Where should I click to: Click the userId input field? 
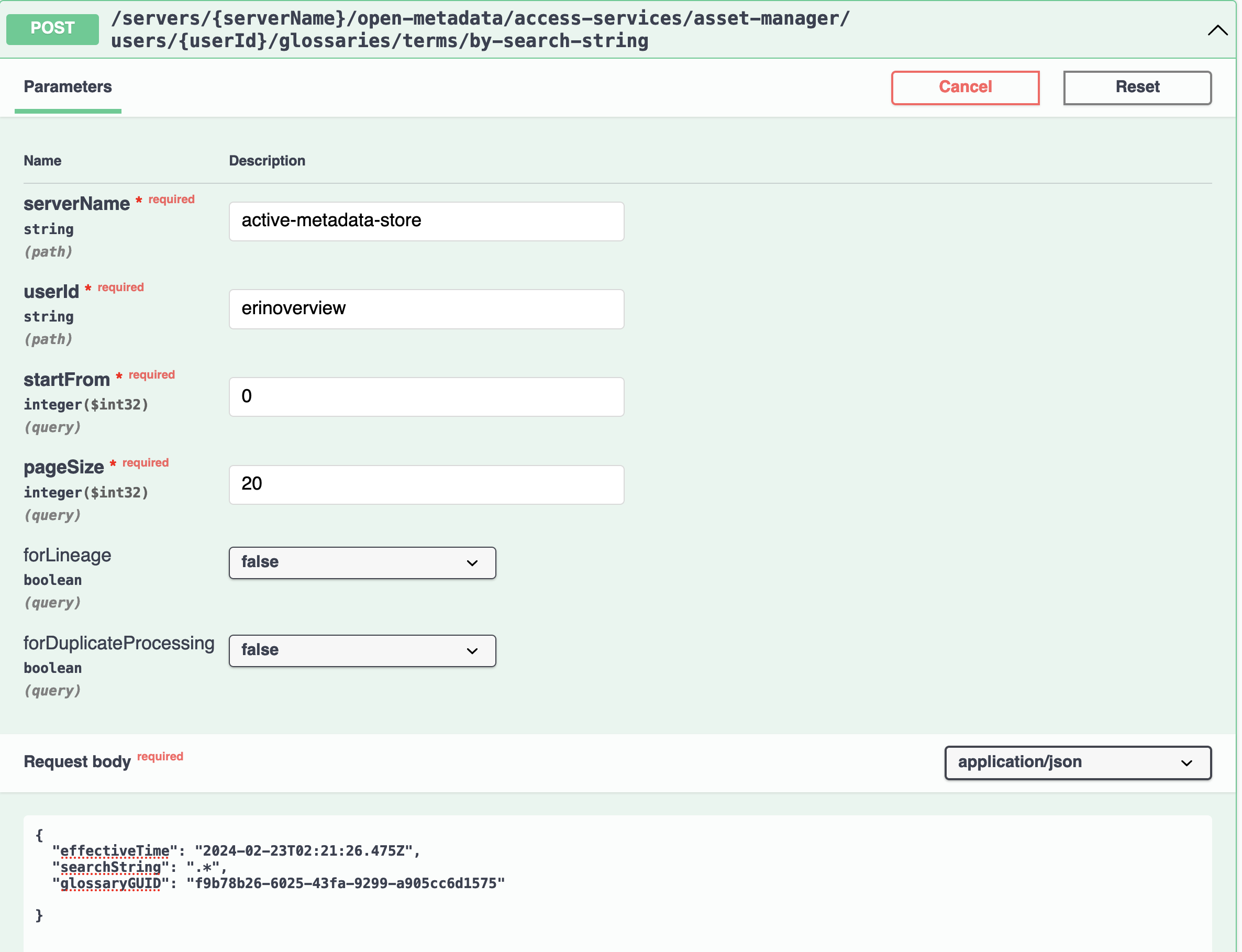point(426,309)
